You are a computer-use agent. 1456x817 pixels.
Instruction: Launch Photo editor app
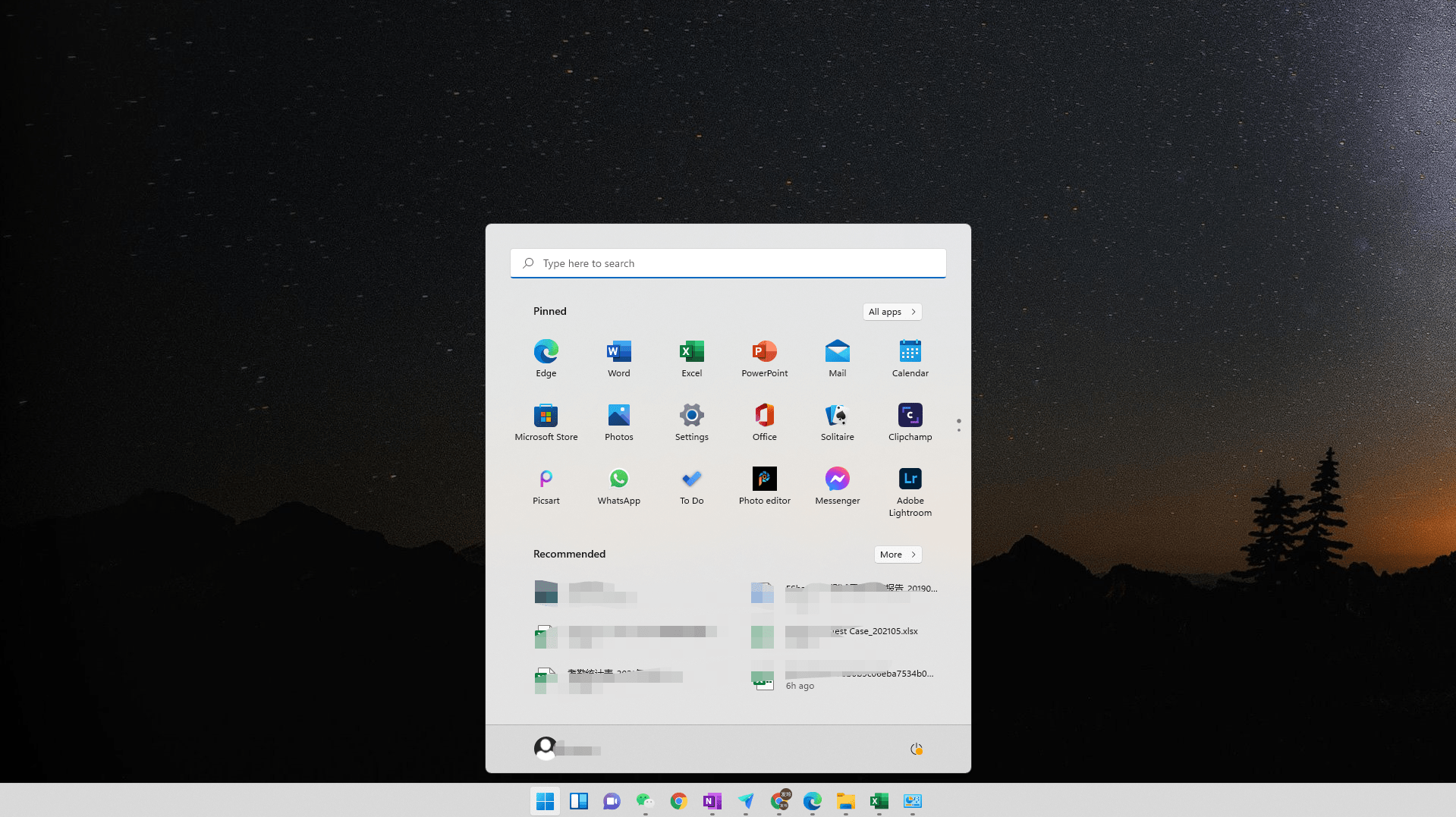pos(765,485)
